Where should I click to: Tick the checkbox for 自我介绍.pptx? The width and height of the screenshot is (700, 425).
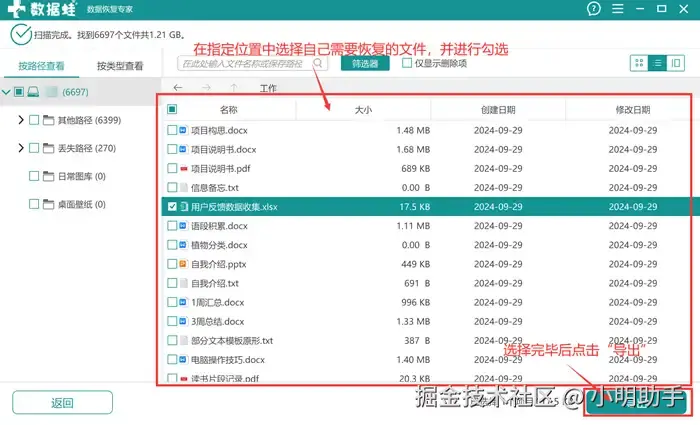click(x=172, y=264)
